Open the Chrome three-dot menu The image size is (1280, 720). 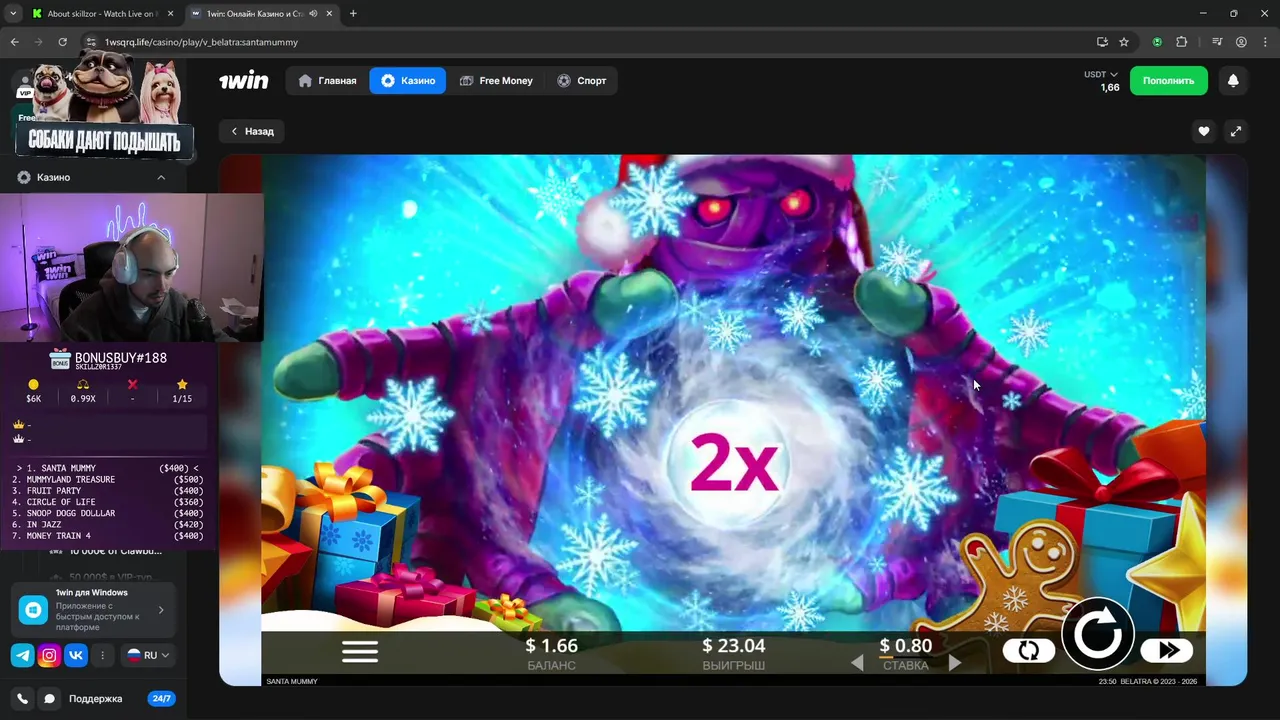1265,42
